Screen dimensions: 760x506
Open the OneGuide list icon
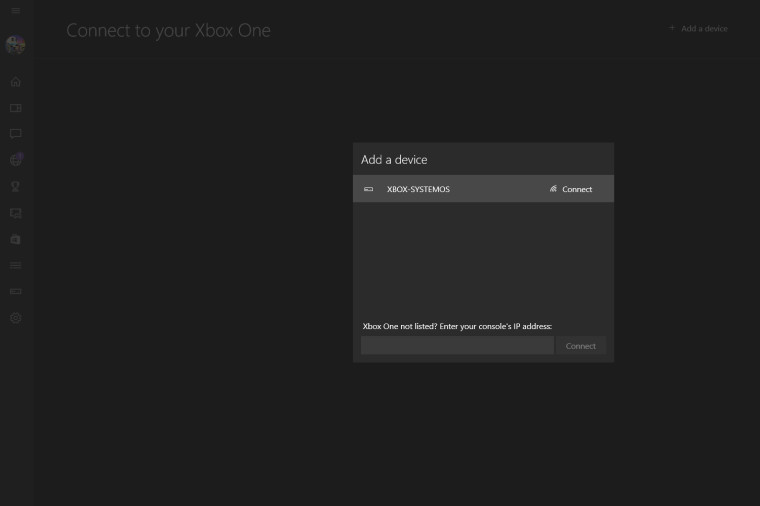[16, 265]
